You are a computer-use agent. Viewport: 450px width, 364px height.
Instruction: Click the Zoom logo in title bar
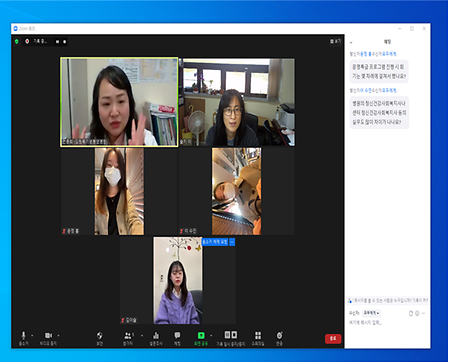15,29
